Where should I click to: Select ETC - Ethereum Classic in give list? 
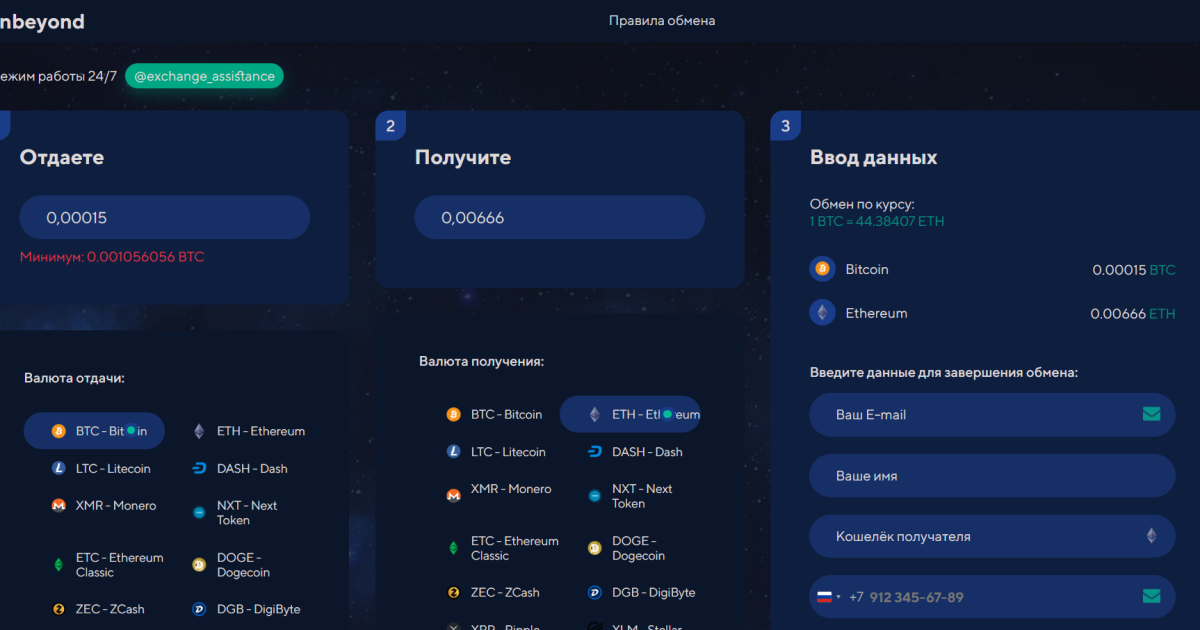[x=107, y=565]
